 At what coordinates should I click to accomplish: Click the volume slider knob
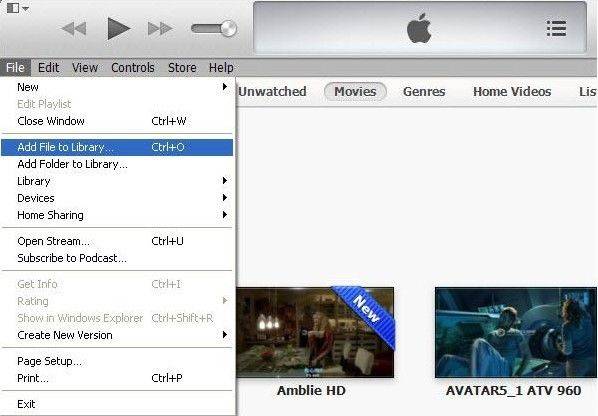tap(228, 28)
